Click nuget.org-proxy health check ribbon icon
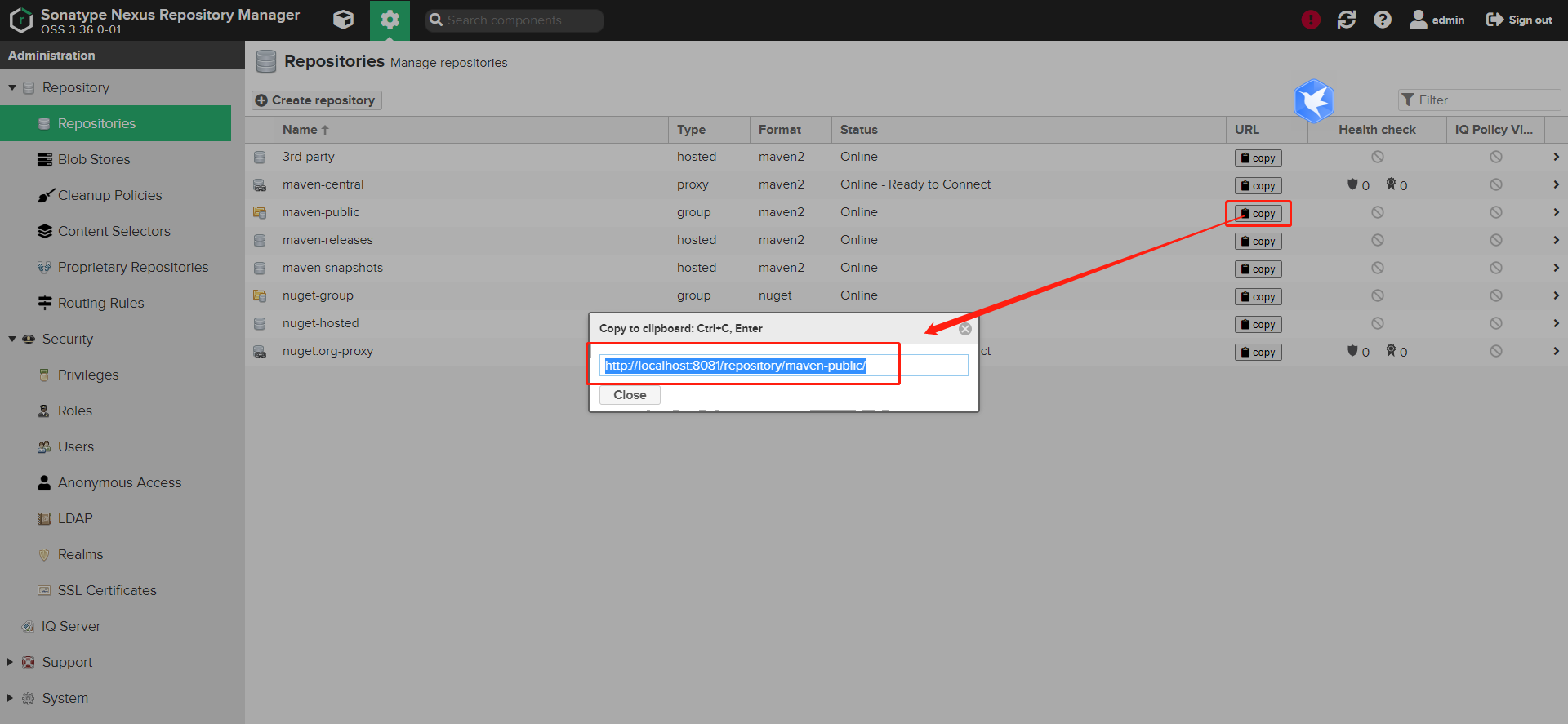This screenshot has height=724, width=1568. point(1391,351)
